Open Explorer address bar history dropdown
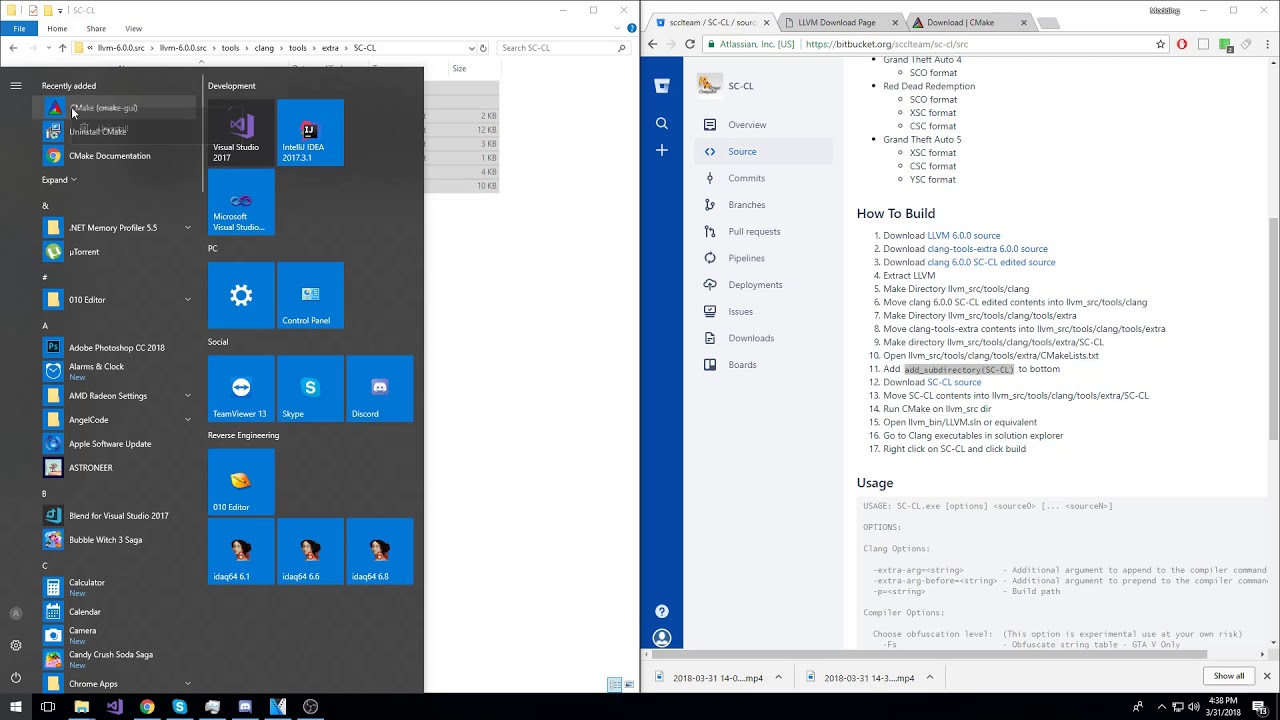 [472, 48]
